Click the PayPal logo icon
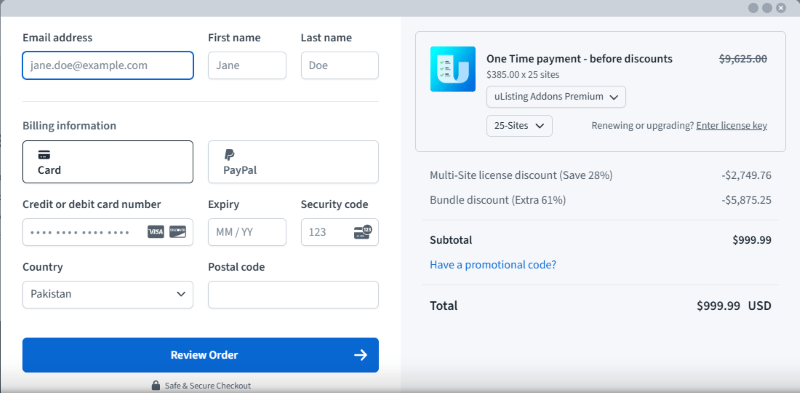Viewport: 800px width, 393px height. pyautogui.click(x=230, y=155)
